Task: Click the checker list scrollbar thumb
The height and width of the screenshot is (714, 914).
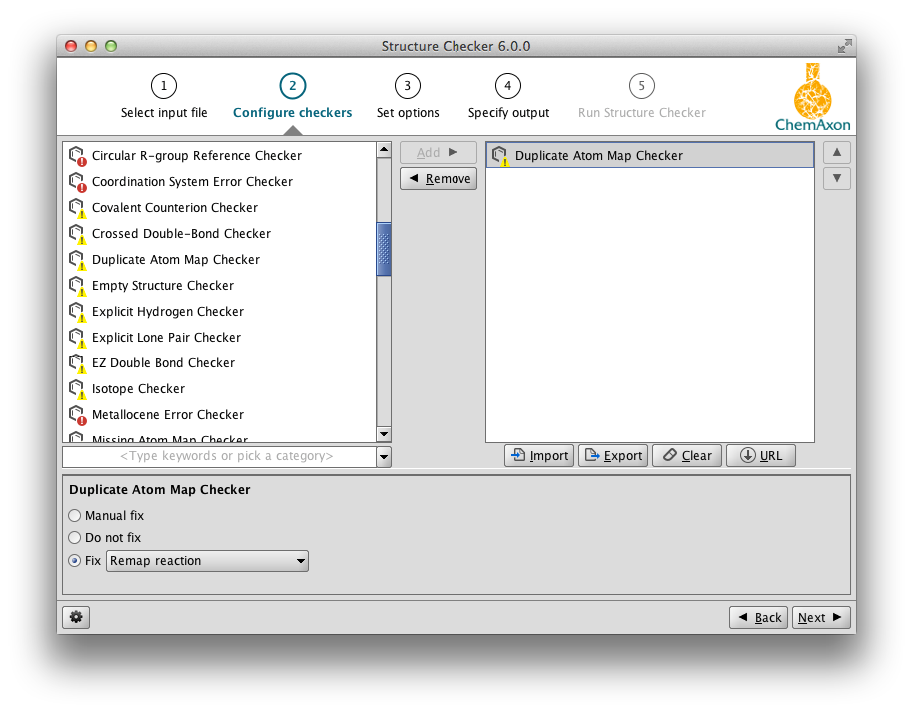Action: (x=384, y=249)
